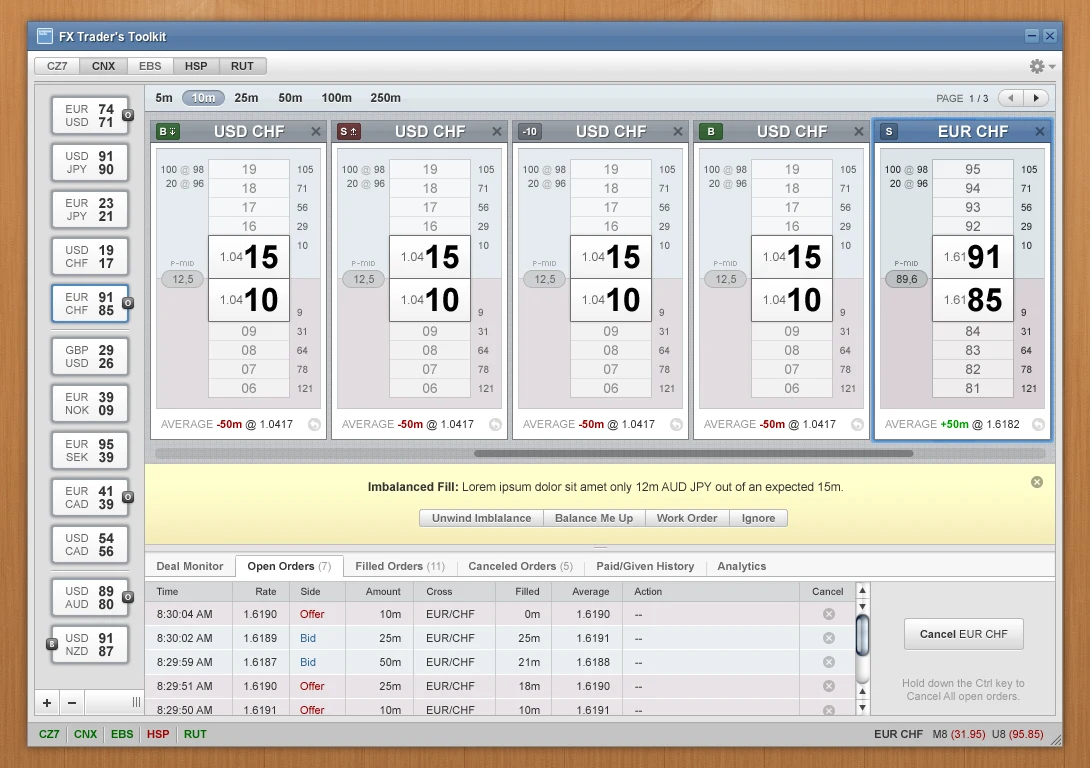Go to previous page arrow
The height and width of the screenshot is (768, 1090).
click(1011, 98)
